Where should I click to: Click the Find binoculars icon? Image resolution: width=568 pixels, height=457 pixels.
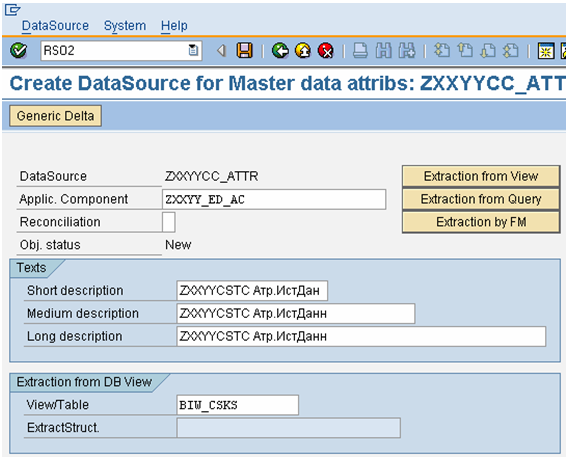384,50
